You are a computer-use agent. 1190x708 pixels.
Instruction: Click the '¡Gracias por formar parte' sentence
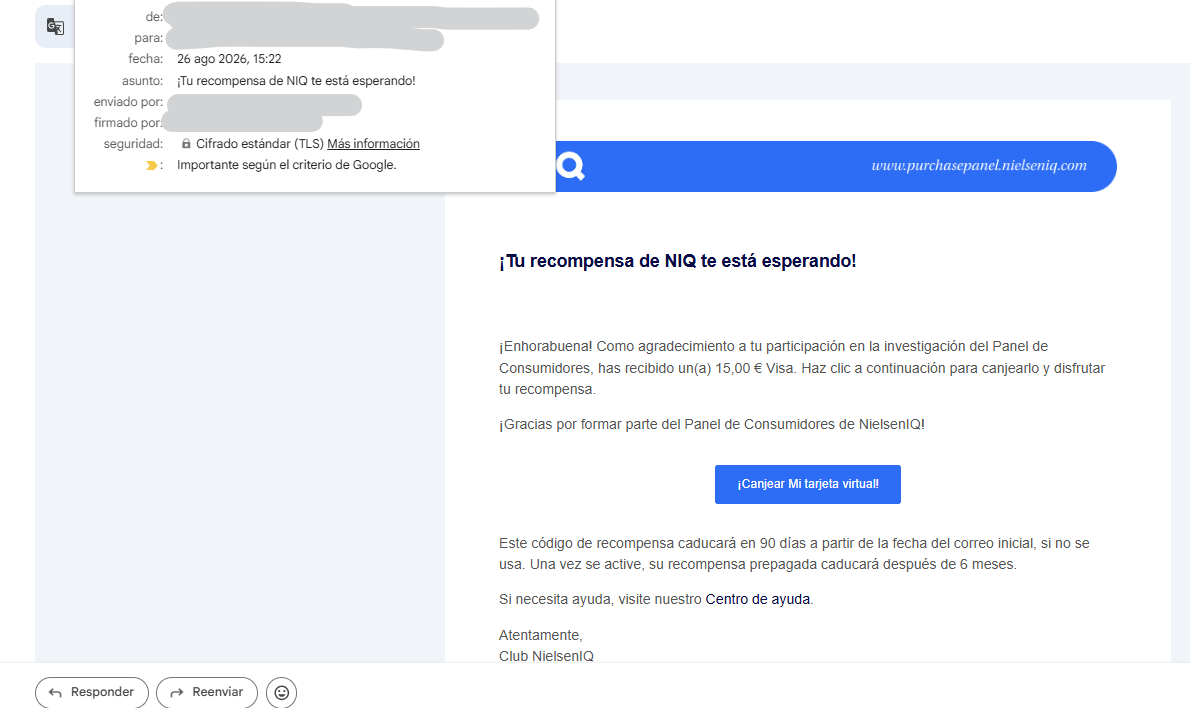(712, 424)
